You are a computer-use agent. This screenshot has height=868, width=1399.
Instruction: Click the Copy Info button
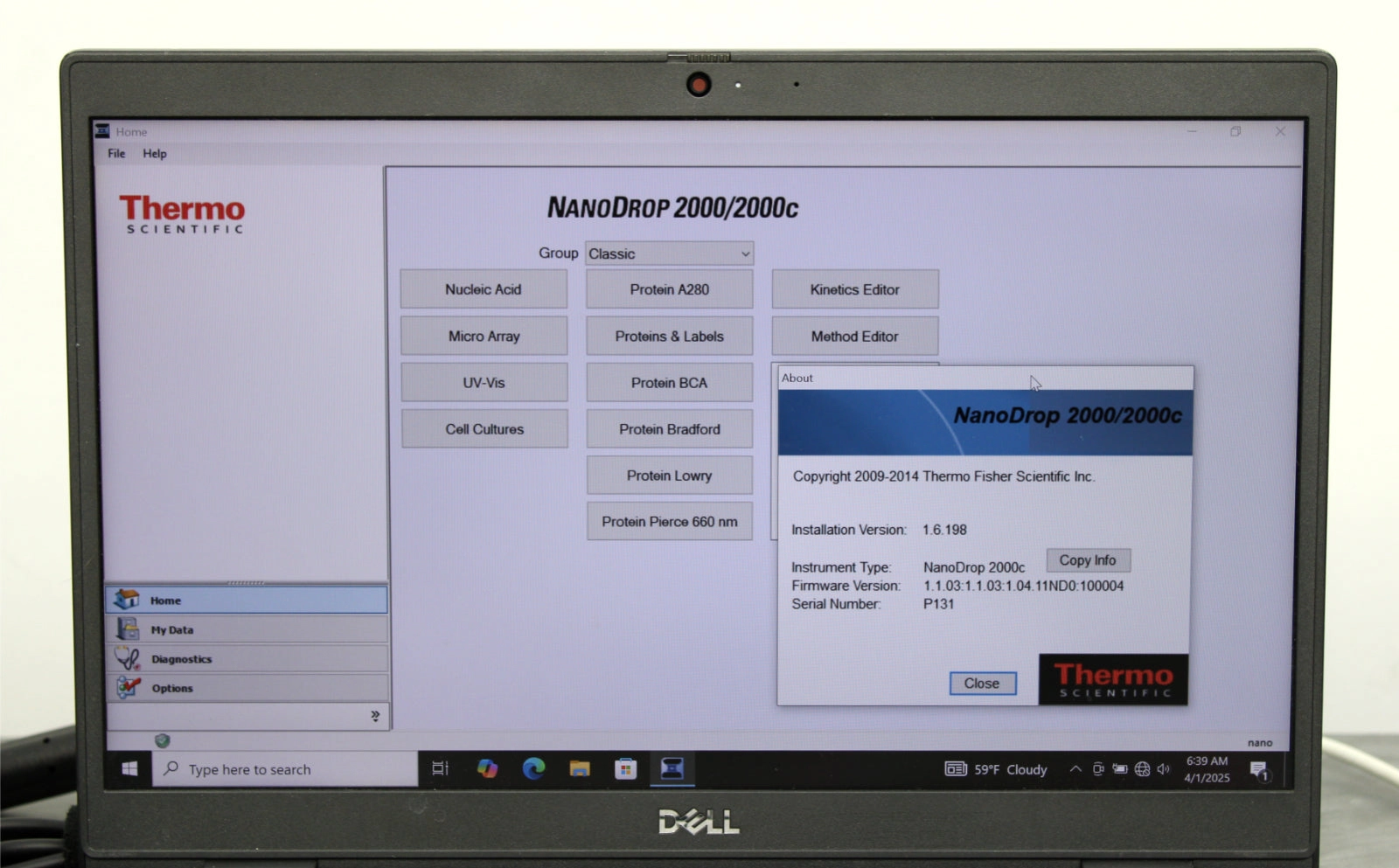coord(1088,560)
